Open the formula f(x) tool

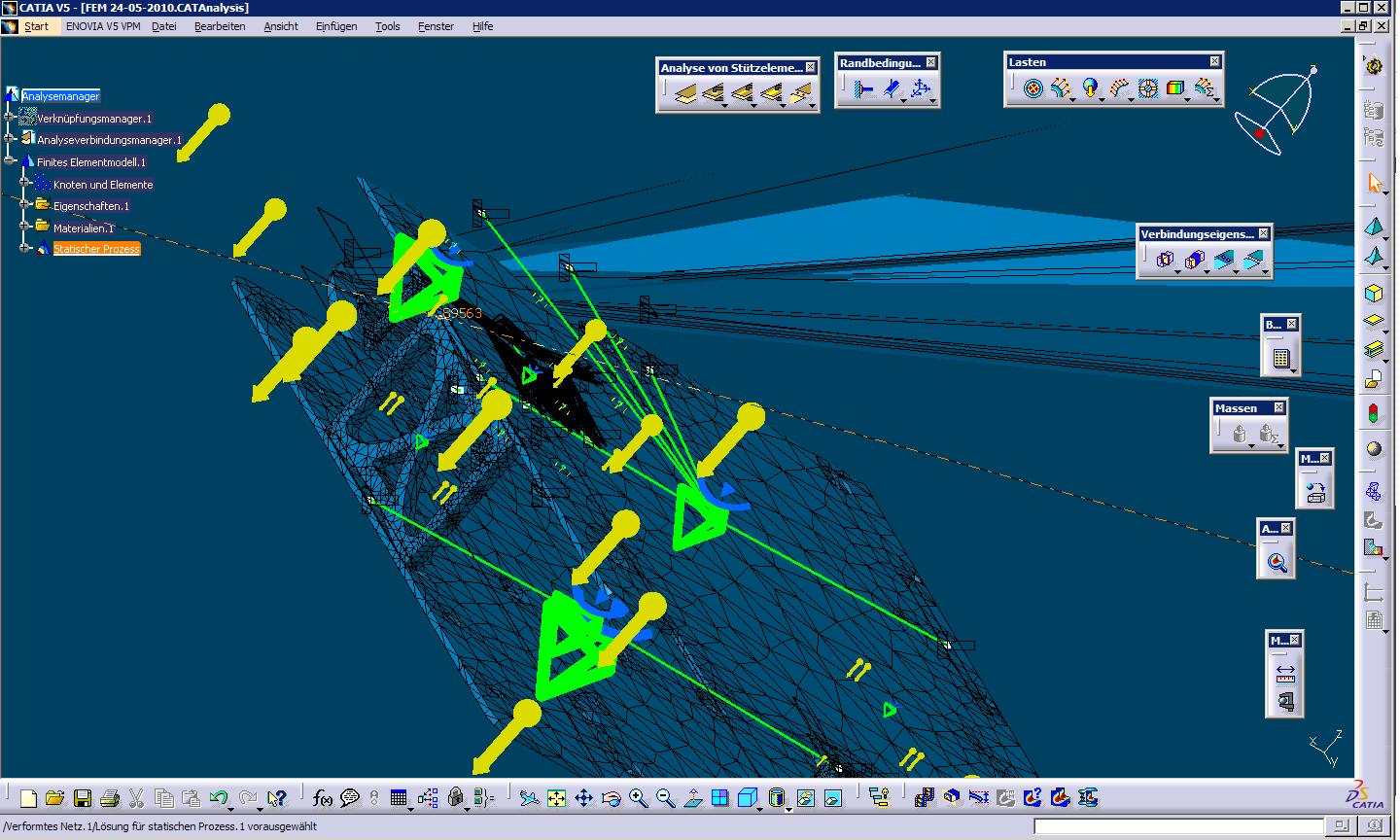pos(323,799)
